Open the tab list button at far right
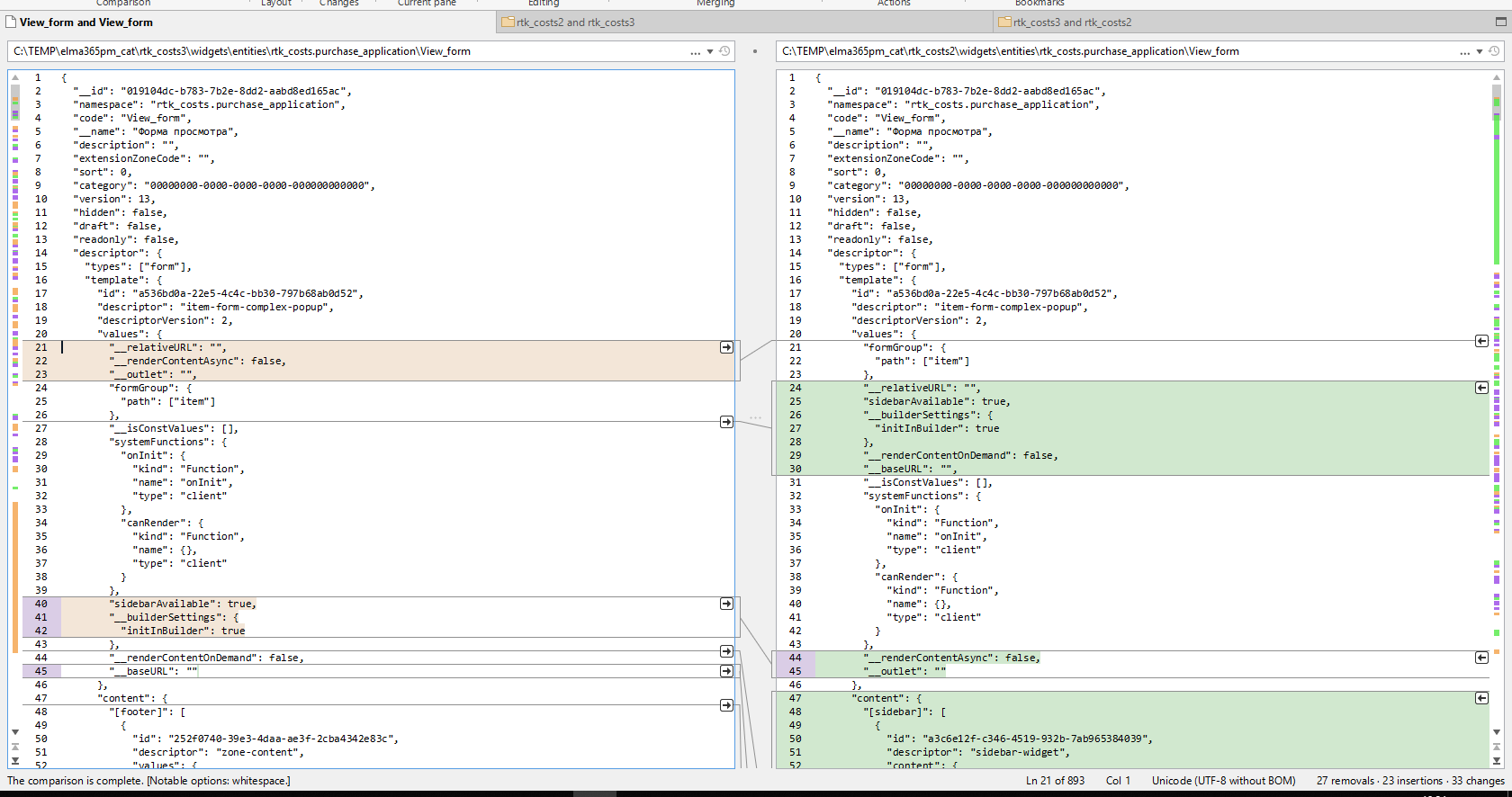This screenshot has height=797, width=1512. pos(1500,22)
